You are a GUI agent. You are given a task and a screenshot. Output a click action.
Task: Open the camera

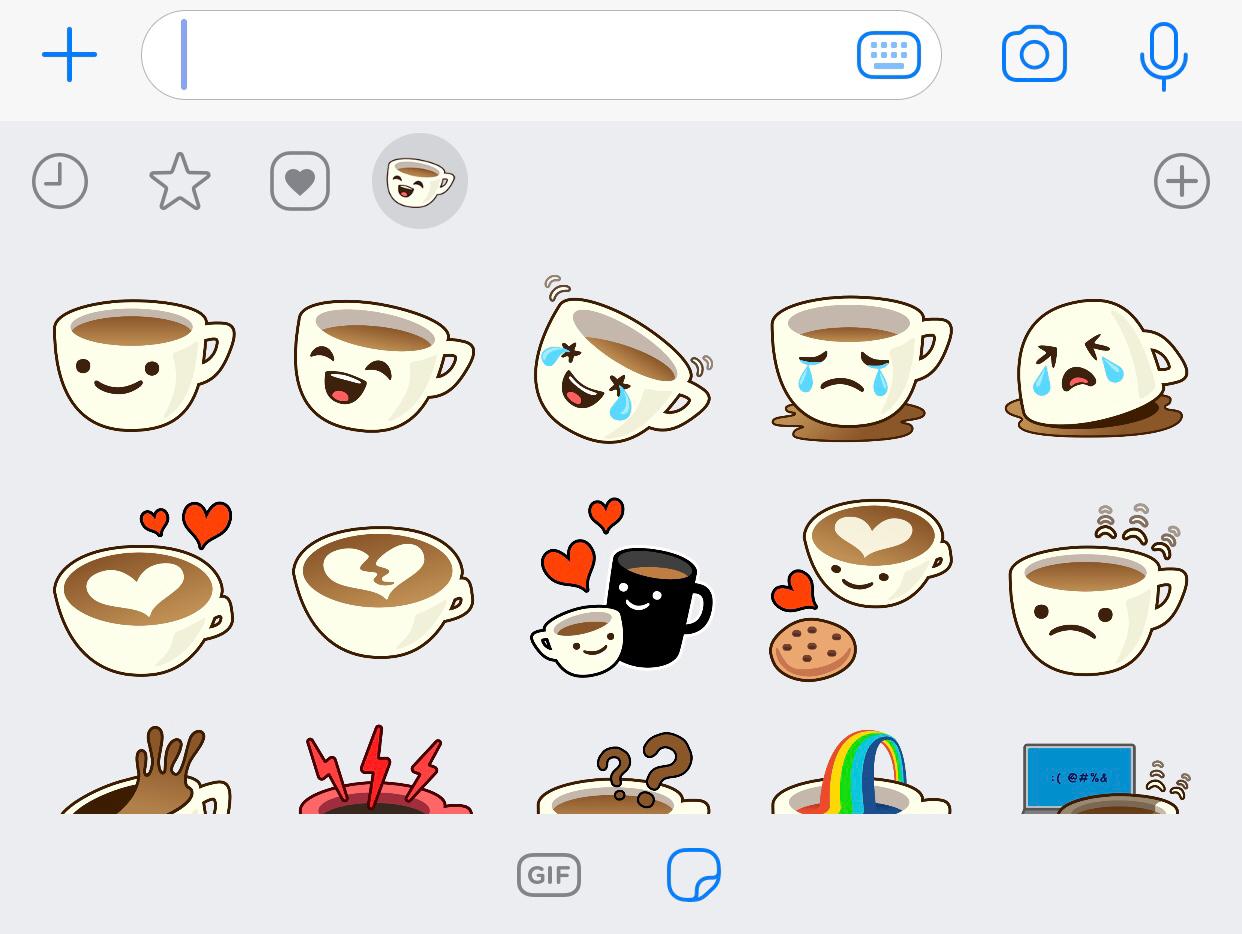coord(1034,55)
